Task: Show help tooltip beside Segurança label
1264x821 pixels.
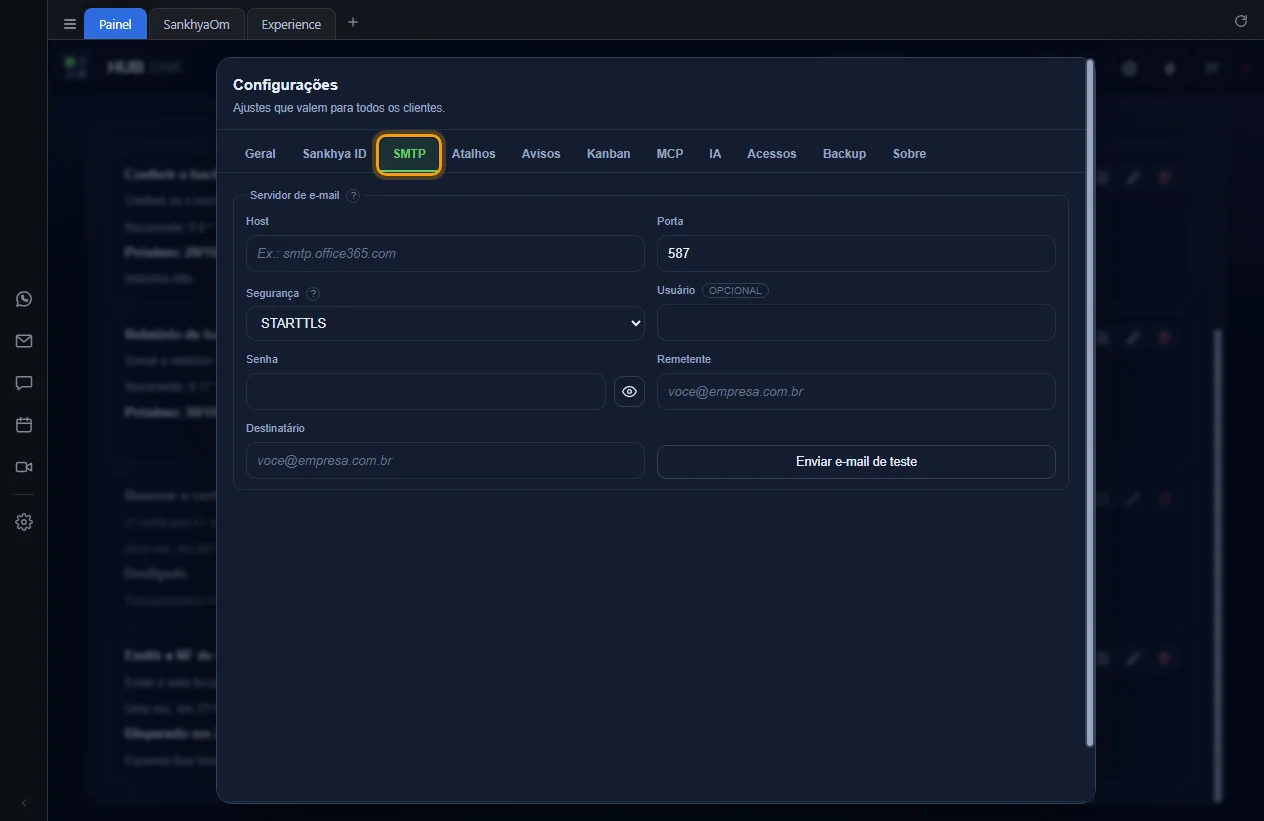Action: point(313,294)
